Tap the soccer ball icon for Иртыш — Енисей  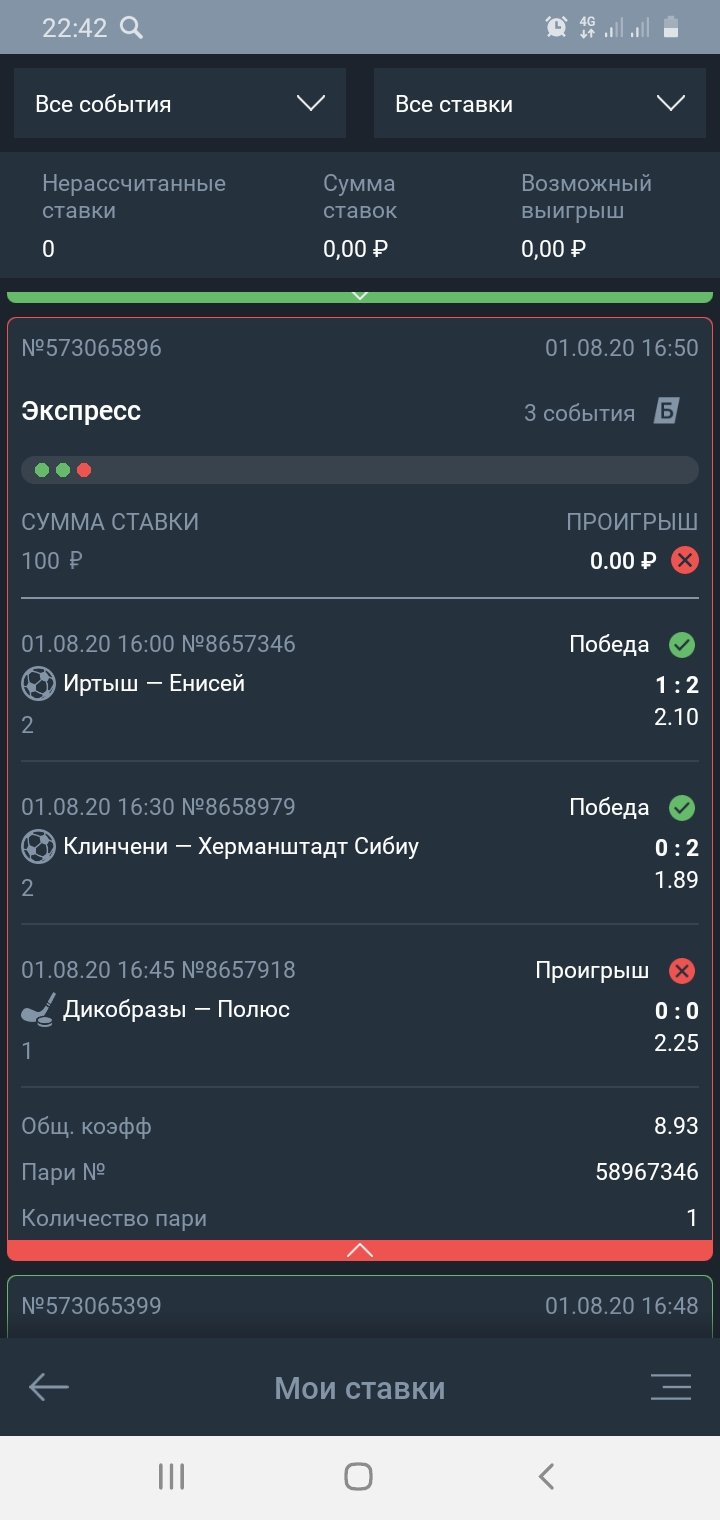pos(38,684)
